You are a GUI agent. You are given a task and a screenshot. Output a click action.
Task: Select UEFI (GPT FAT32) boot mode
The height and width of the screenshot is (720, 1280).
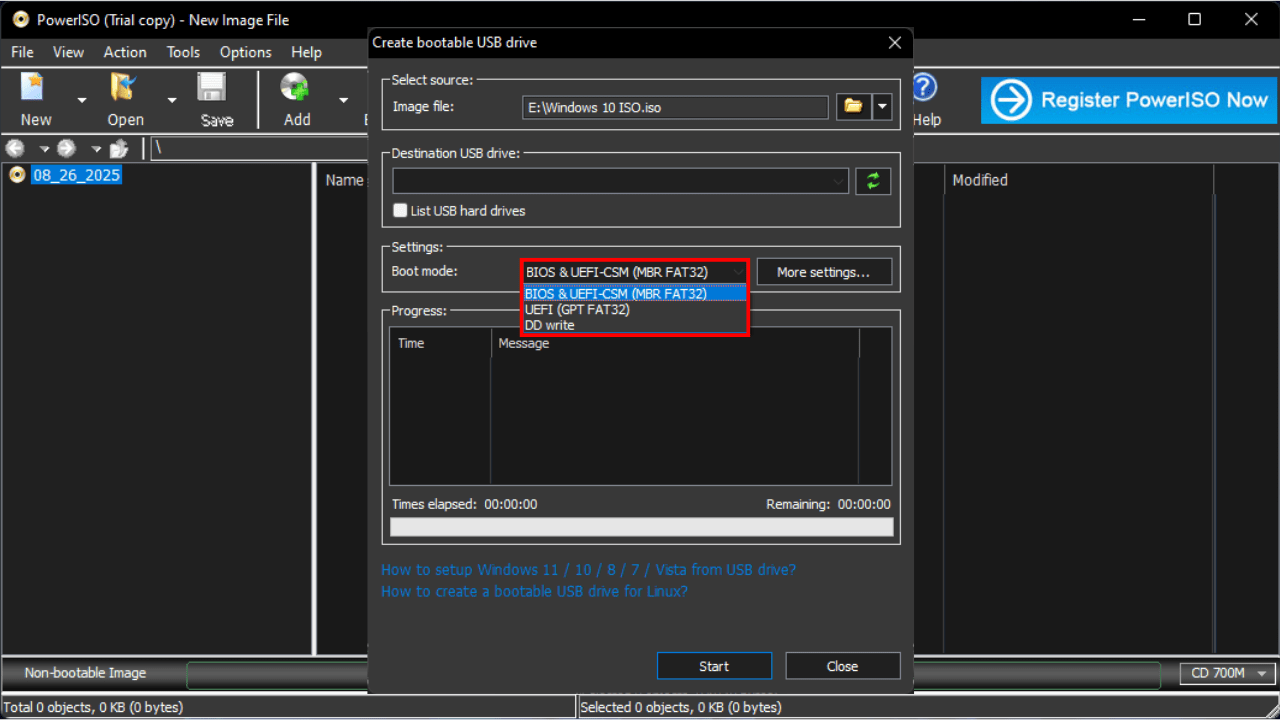point(578,309)
